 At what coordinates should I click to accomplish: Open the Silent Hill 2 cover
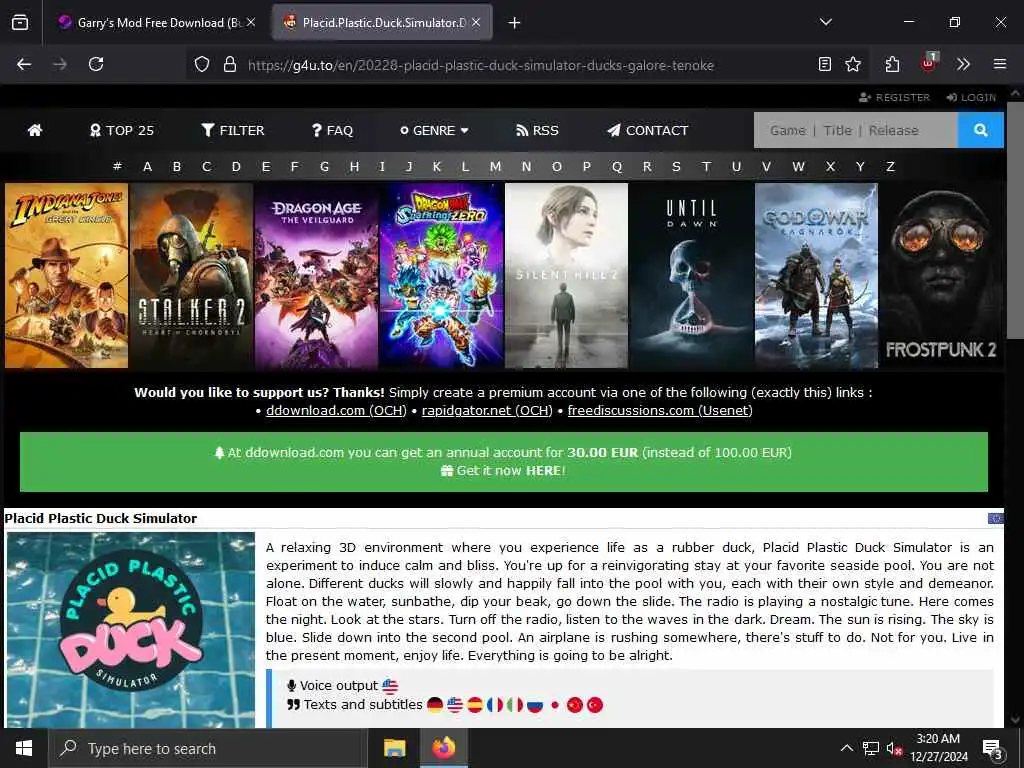point(566,276)
